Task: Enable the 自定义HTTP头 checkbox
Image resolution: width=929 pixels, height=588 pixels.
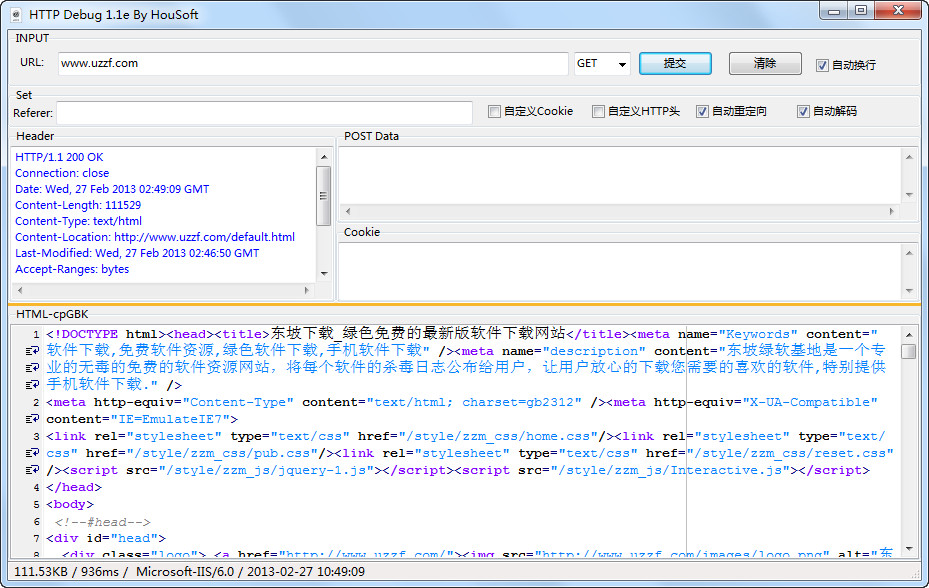Action: (x=598, y=111)
